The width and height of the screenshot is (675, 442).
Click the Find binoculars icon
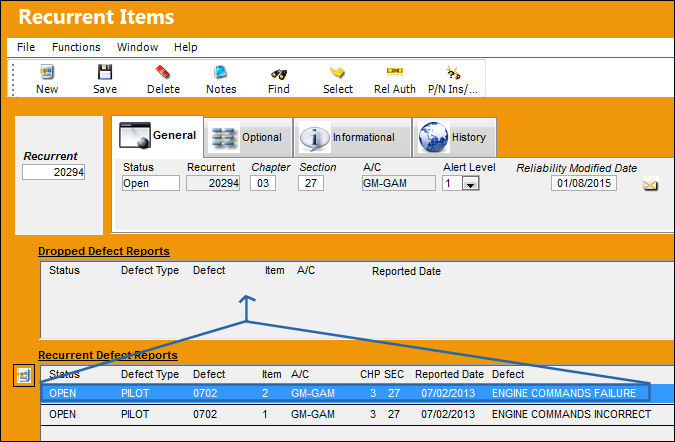point(279,74)
